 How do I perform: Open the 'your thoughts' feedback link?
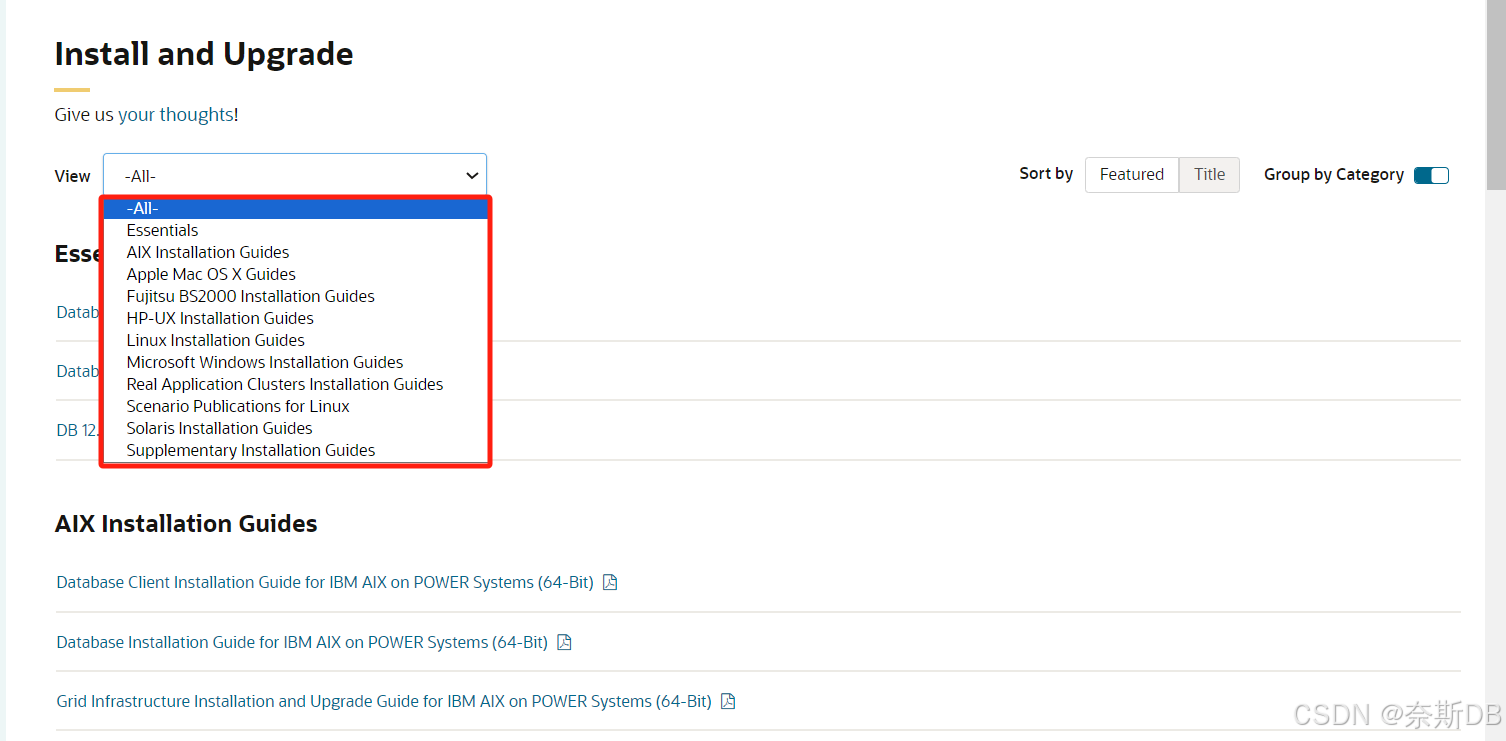click(176, 115)
